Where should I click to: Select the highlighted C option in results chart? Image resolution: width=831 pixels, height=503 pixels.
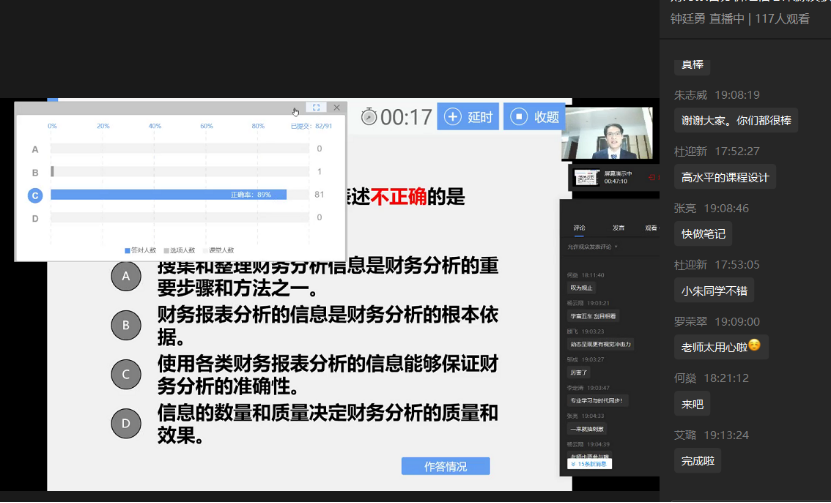(36, 195)
